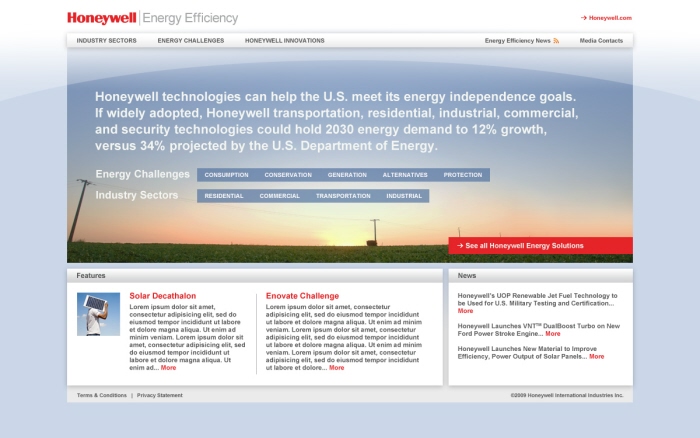Viewport: 700px width, 438px height.
Task: Open Energy Efficiency News link
Action: (517, 41)
